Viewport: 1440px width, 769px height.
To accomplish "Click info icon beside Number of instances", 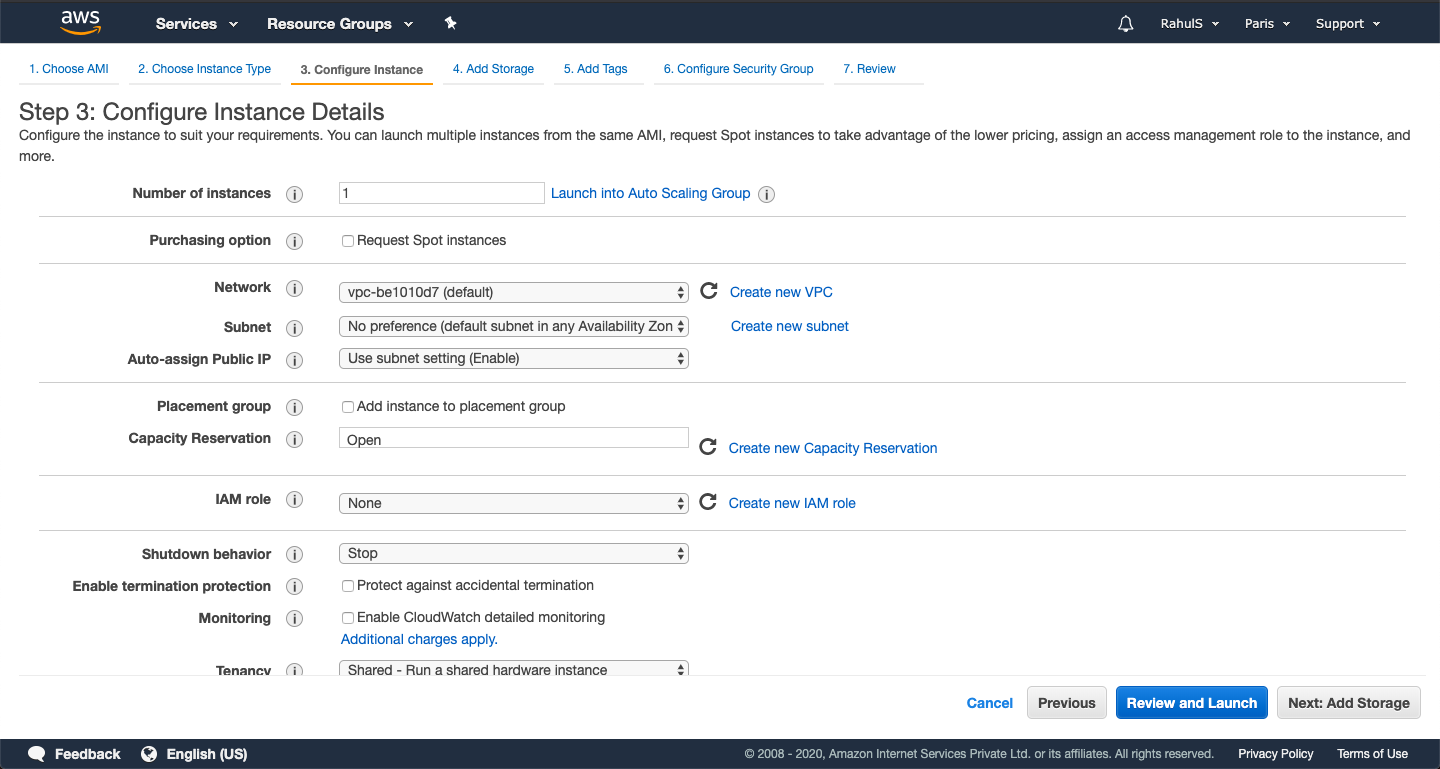I will [294, 194].
